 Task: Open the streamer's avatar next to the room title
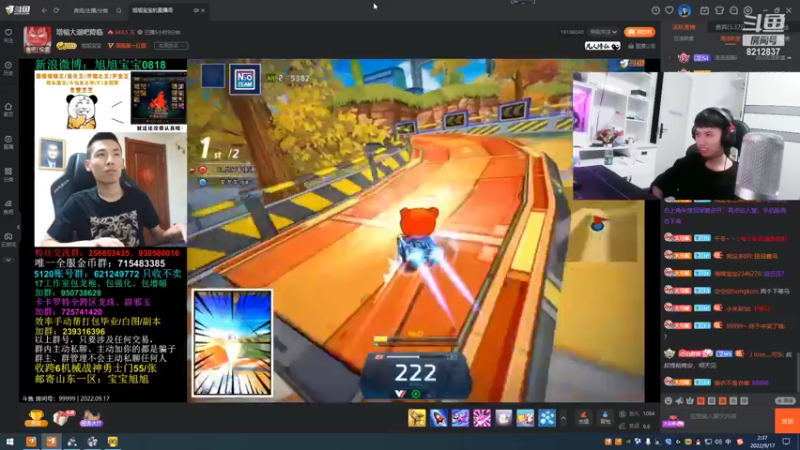tap(37, 40)
